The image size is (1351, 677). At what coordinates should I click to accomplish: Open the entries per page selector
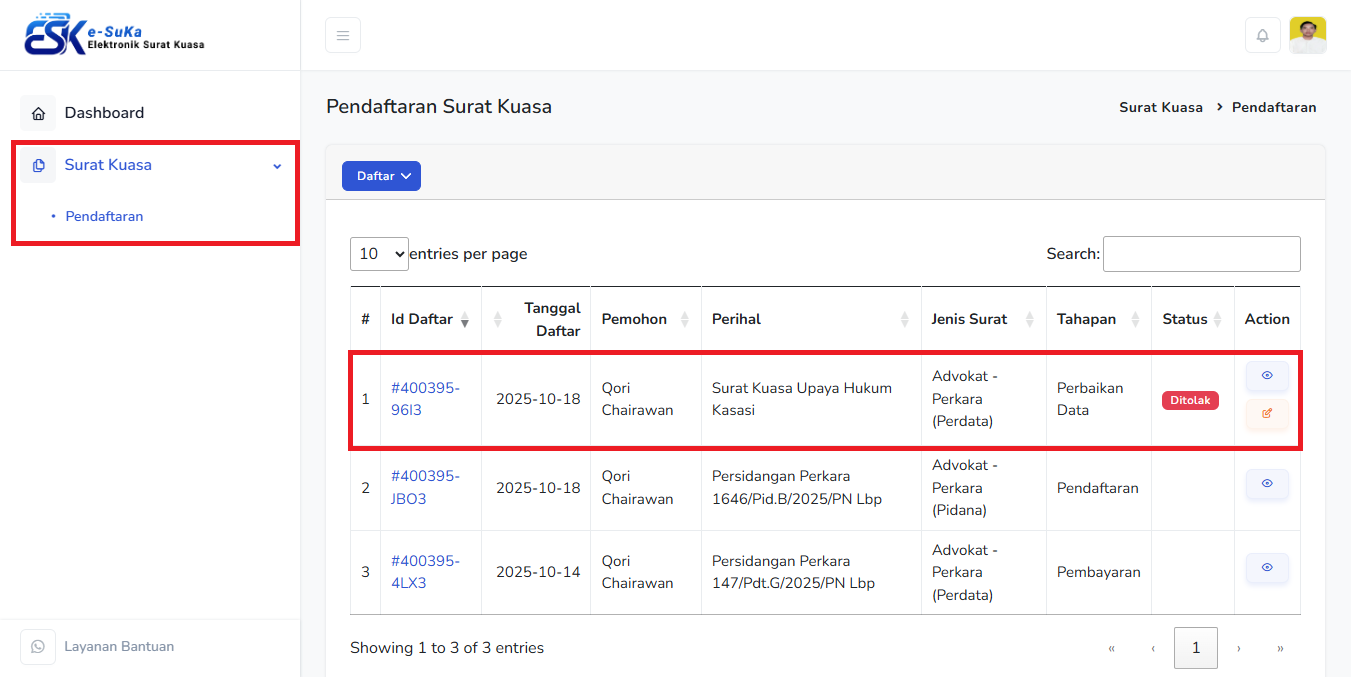click(x=379, y=254)
